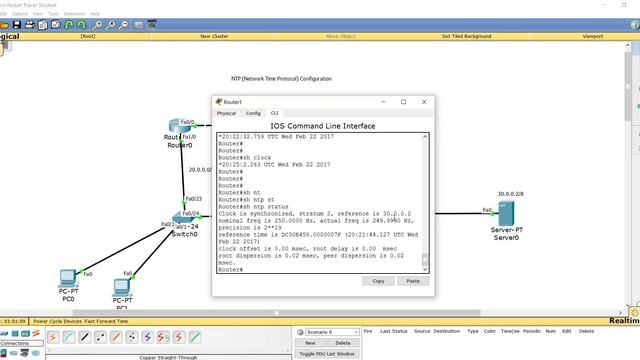Click the Logical workspace tab
The image size is (640, 360).
[x=9, y=36]
